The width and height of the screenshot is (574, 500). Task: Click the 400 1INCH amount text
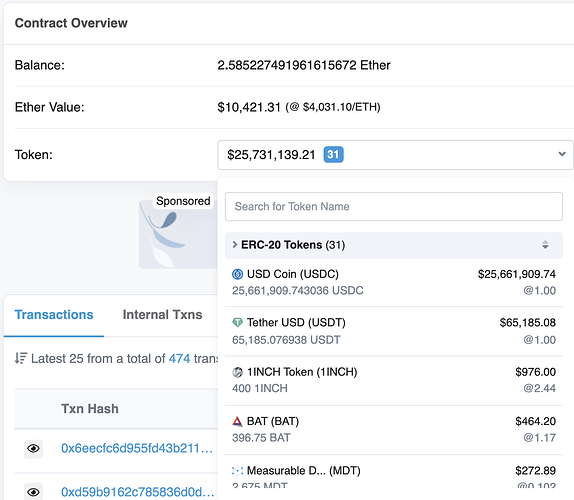click(260, 388)
